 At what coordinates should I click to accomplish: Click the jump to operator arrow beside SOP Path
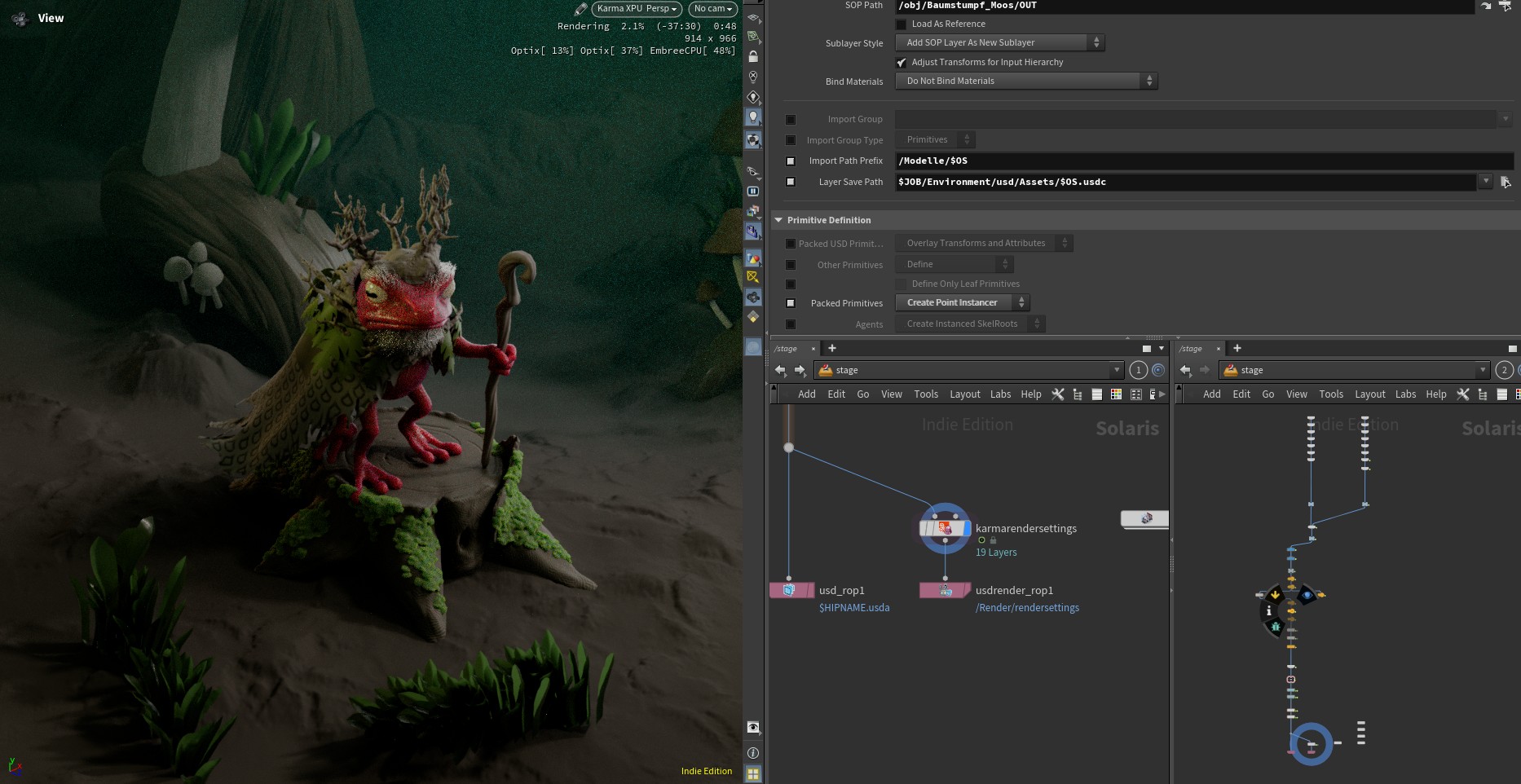1486,6
